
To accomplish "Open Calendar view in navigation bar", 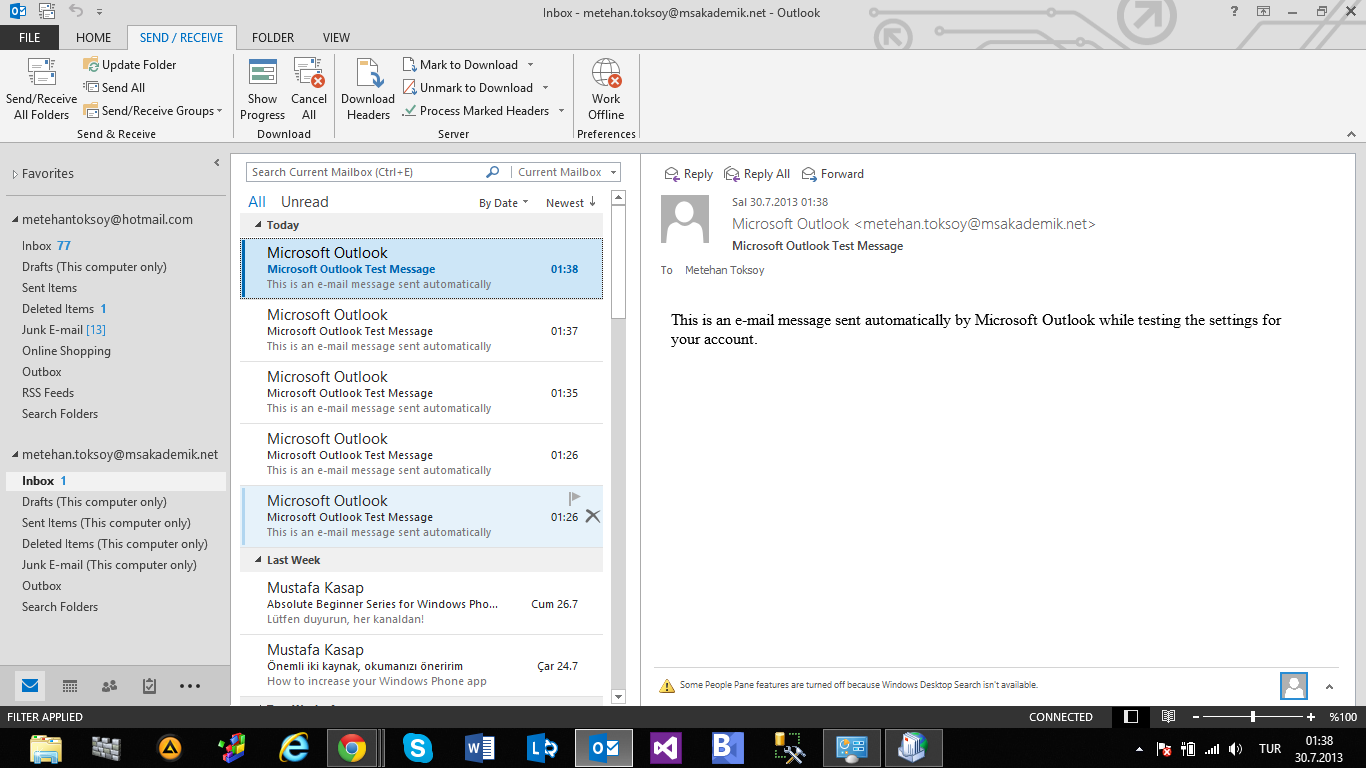I will tap(70, 686).
